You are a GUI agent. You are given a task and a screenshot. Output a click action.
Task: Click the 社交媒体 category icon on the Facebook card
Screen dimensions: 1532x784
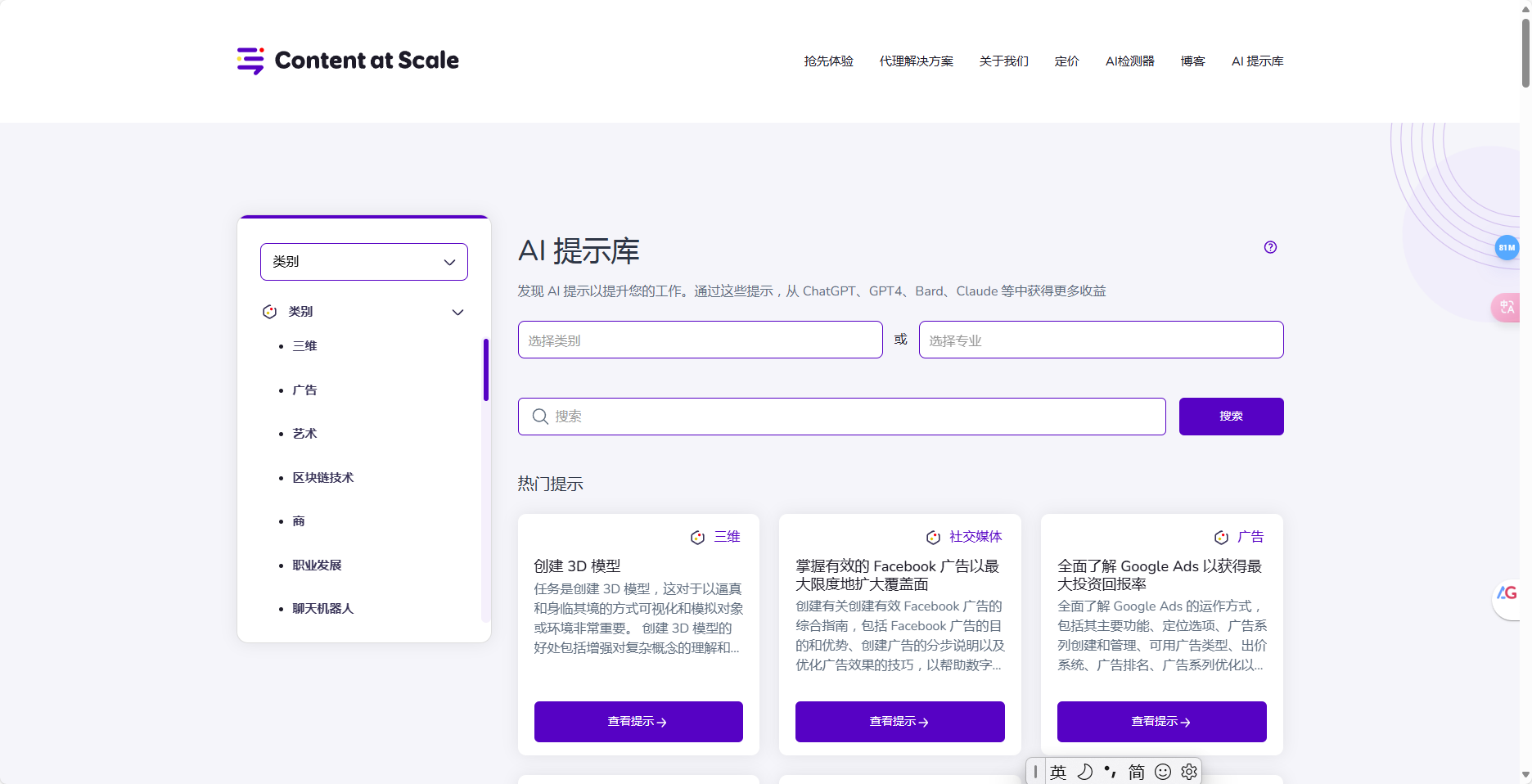[x=933, y=537]
